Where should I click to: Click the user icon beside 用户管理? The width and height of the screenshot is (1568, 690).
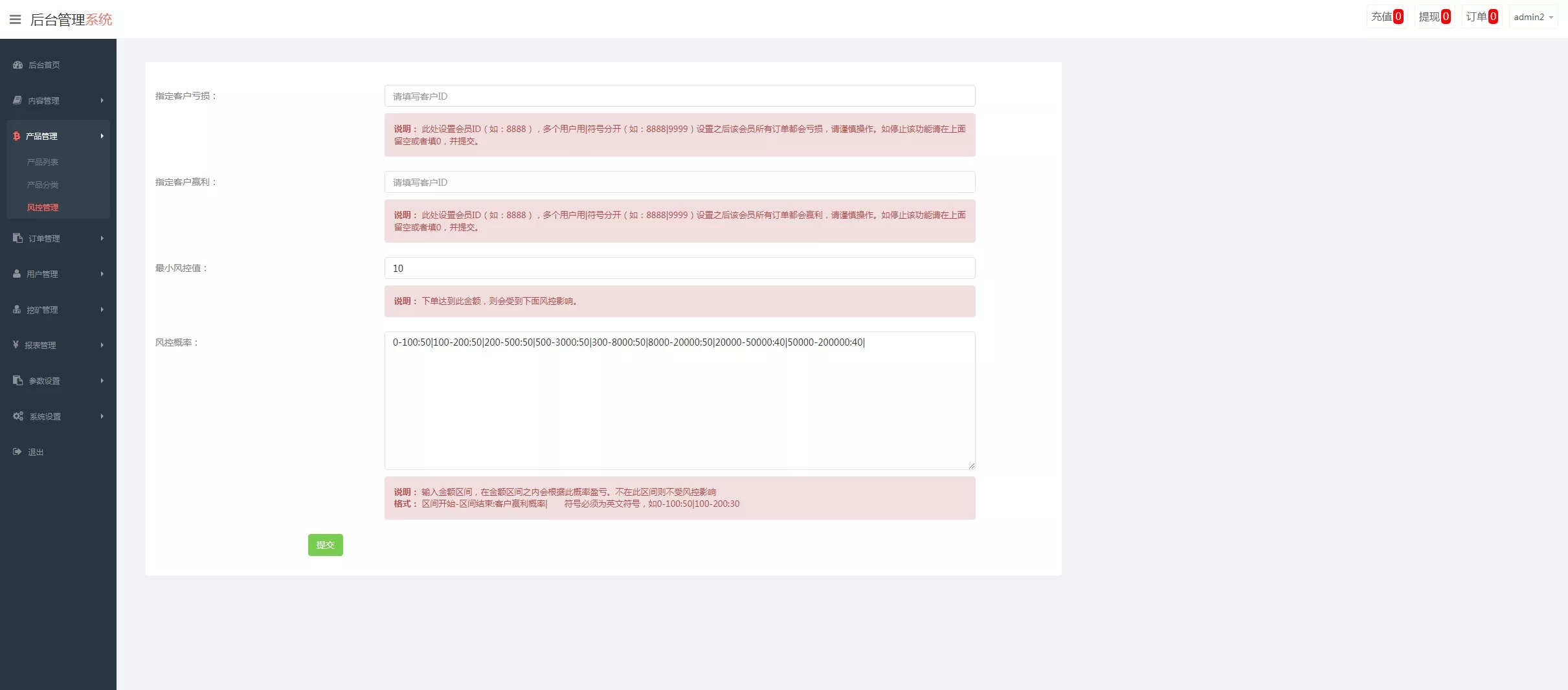17,274
